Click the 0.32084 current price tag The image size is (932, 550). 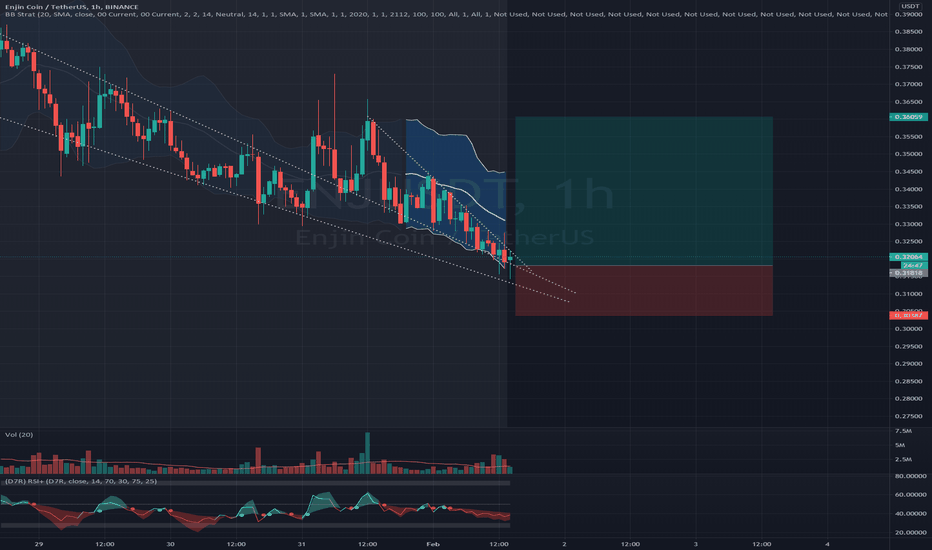click(x=908, y=257)
